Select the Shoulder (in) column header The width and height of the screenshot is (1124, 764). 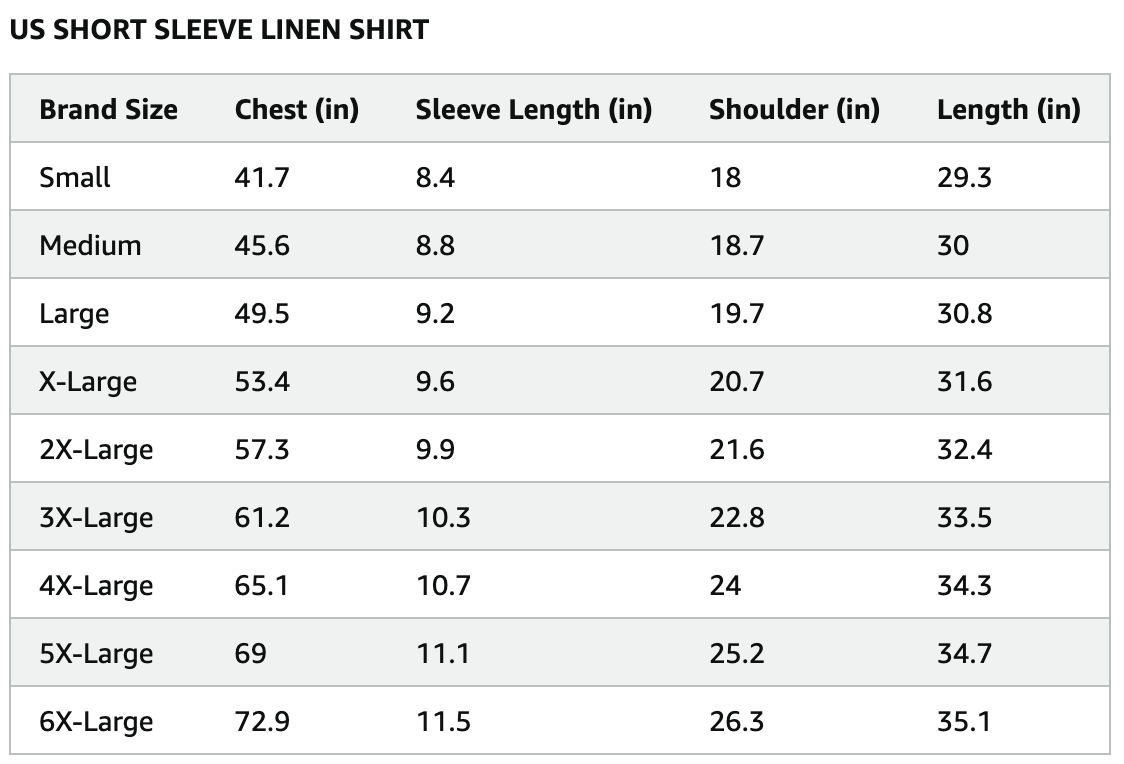tap(794, 109)
